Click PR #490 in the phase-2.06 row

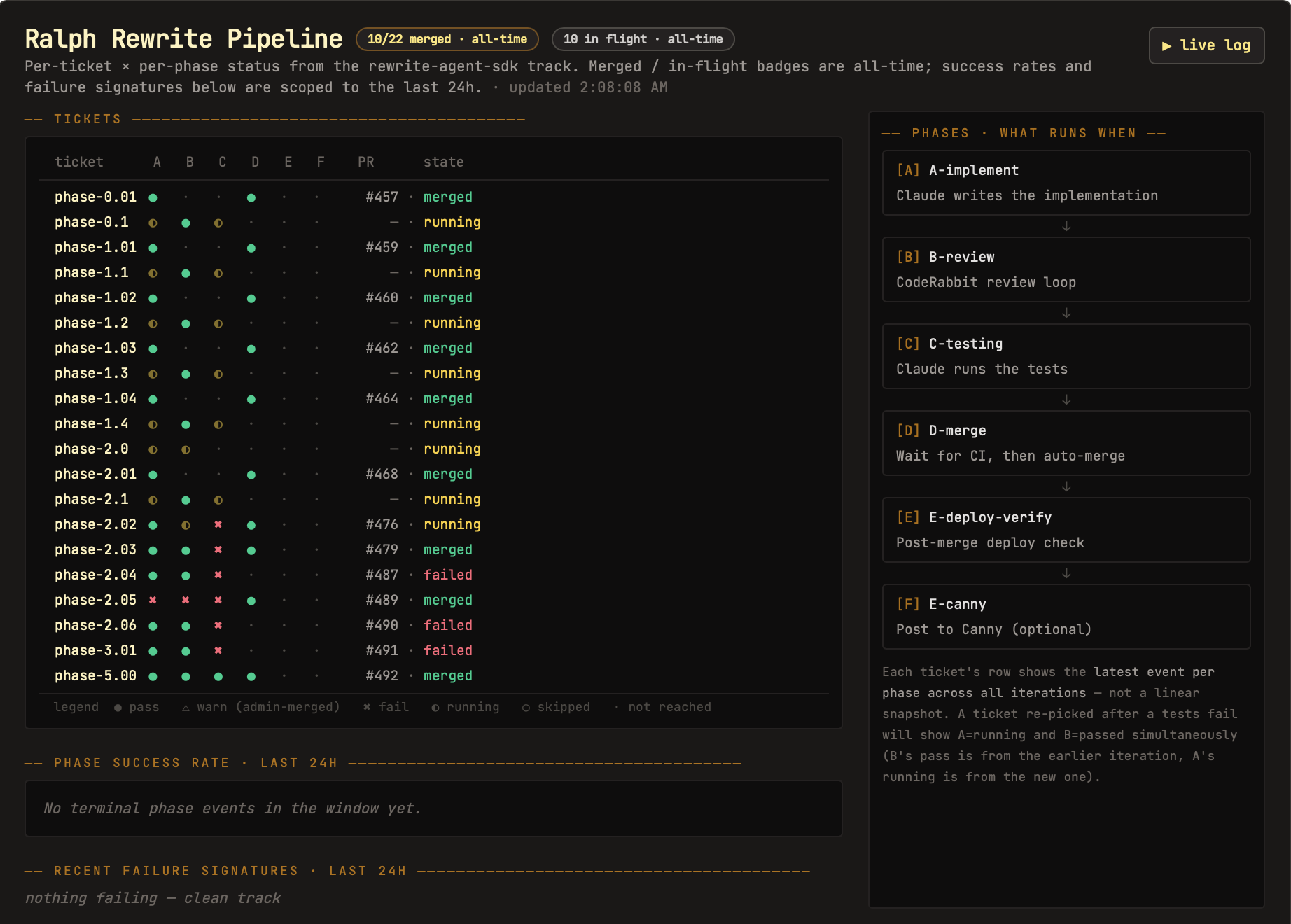[382, 626]
